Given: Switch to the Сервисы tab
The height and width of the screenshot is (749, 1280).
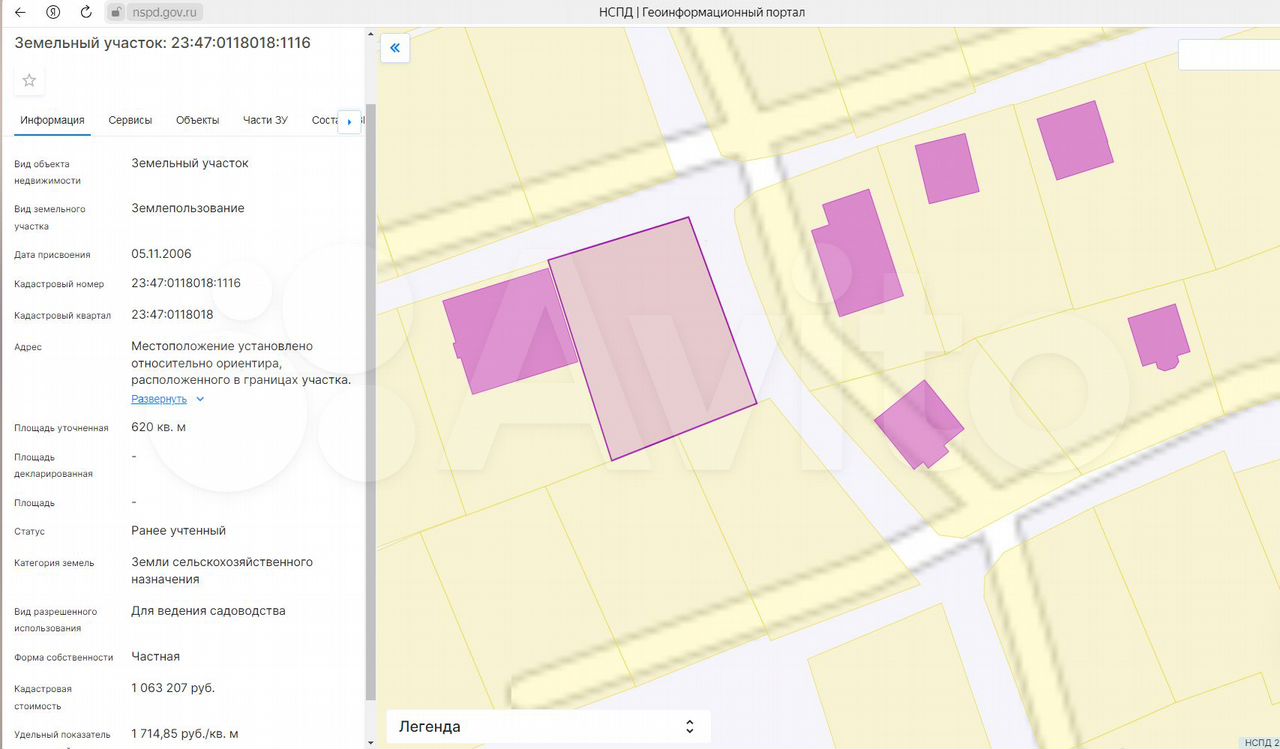Looking at the screenshot, I should point(130,120).
